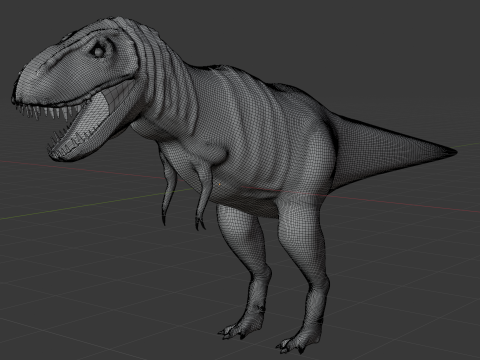The width and height of the screenshot is (480, 360).
Task: Click the orange object origin dot
Action: pos(220,184)
